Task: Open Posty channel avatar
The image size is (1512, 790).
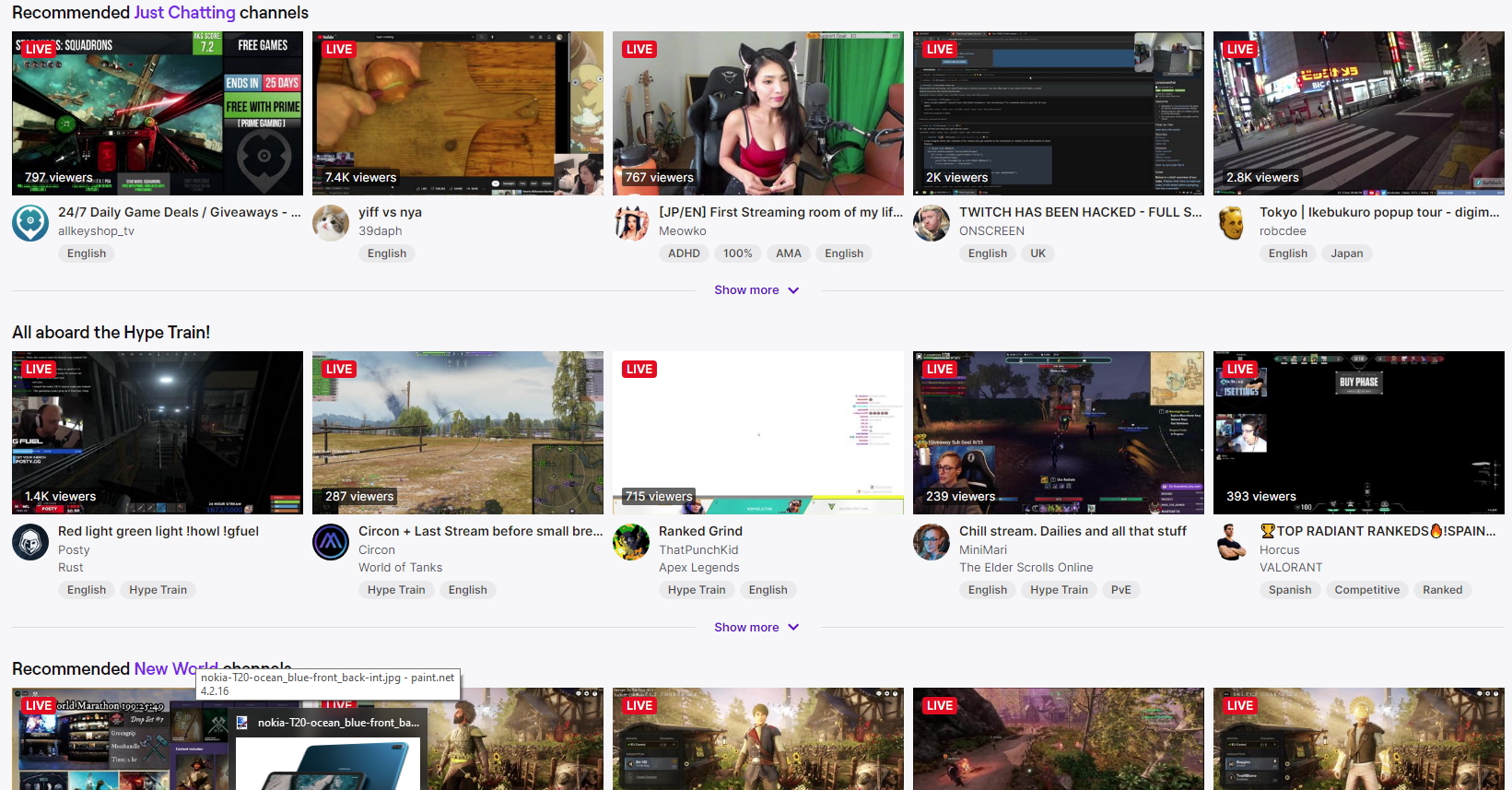Action: pos(30,542)
